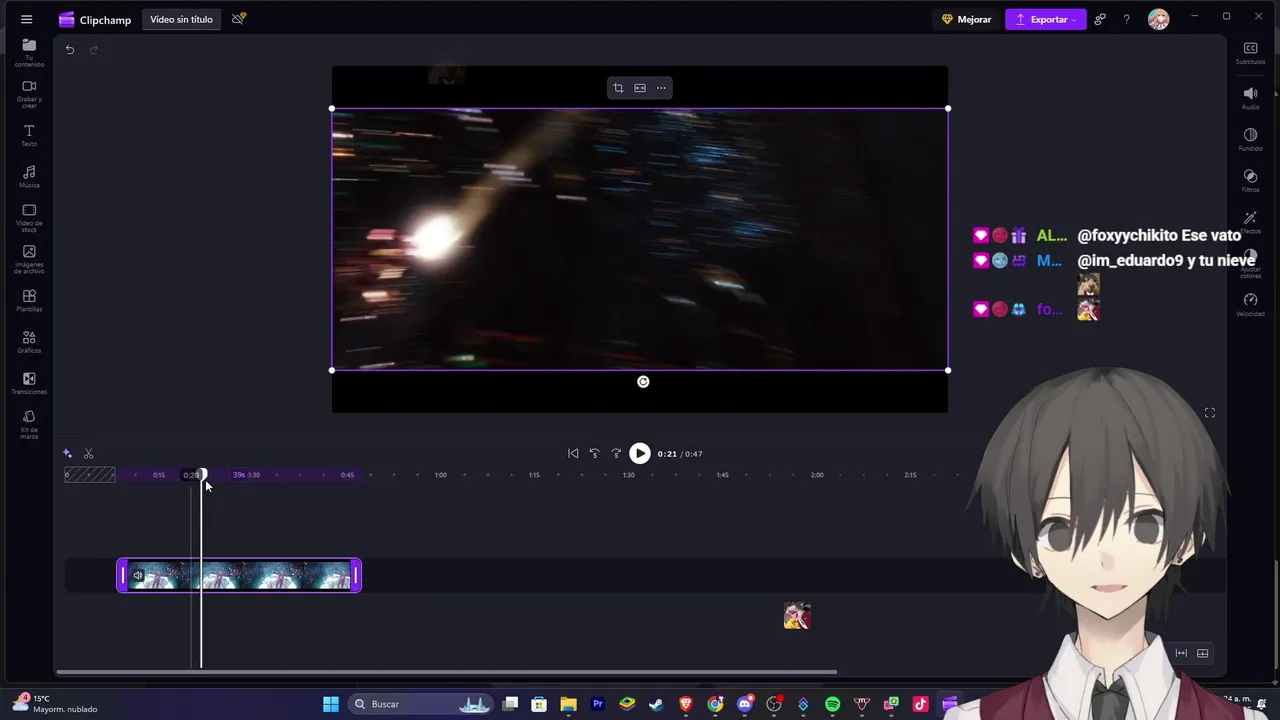Image resolution: width=1280 pixels, height=720 pixels.
Task: Click the horizontal timeline scrollbar
Action: click(x=446, y=672)
